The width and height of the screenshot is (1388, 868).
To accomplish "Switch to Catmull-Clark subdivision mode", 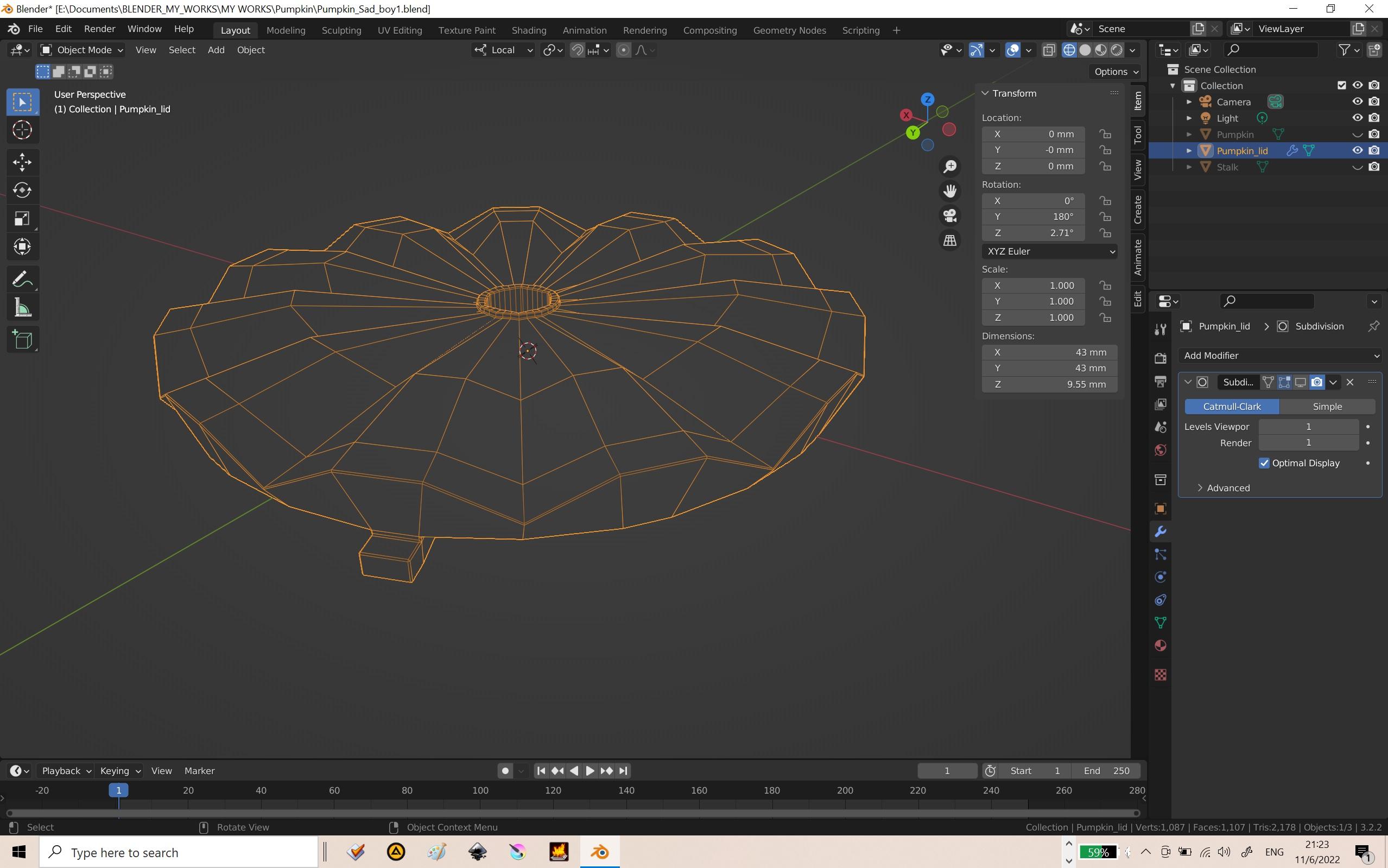I will (1232, 406).
